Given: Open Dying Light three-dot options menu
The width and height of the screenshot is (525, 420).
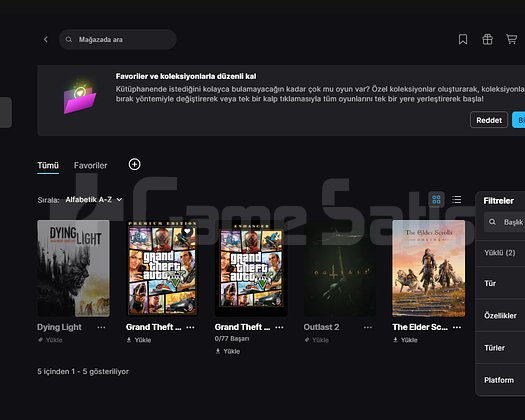Looking at the screenshot, I should [101, 327].
